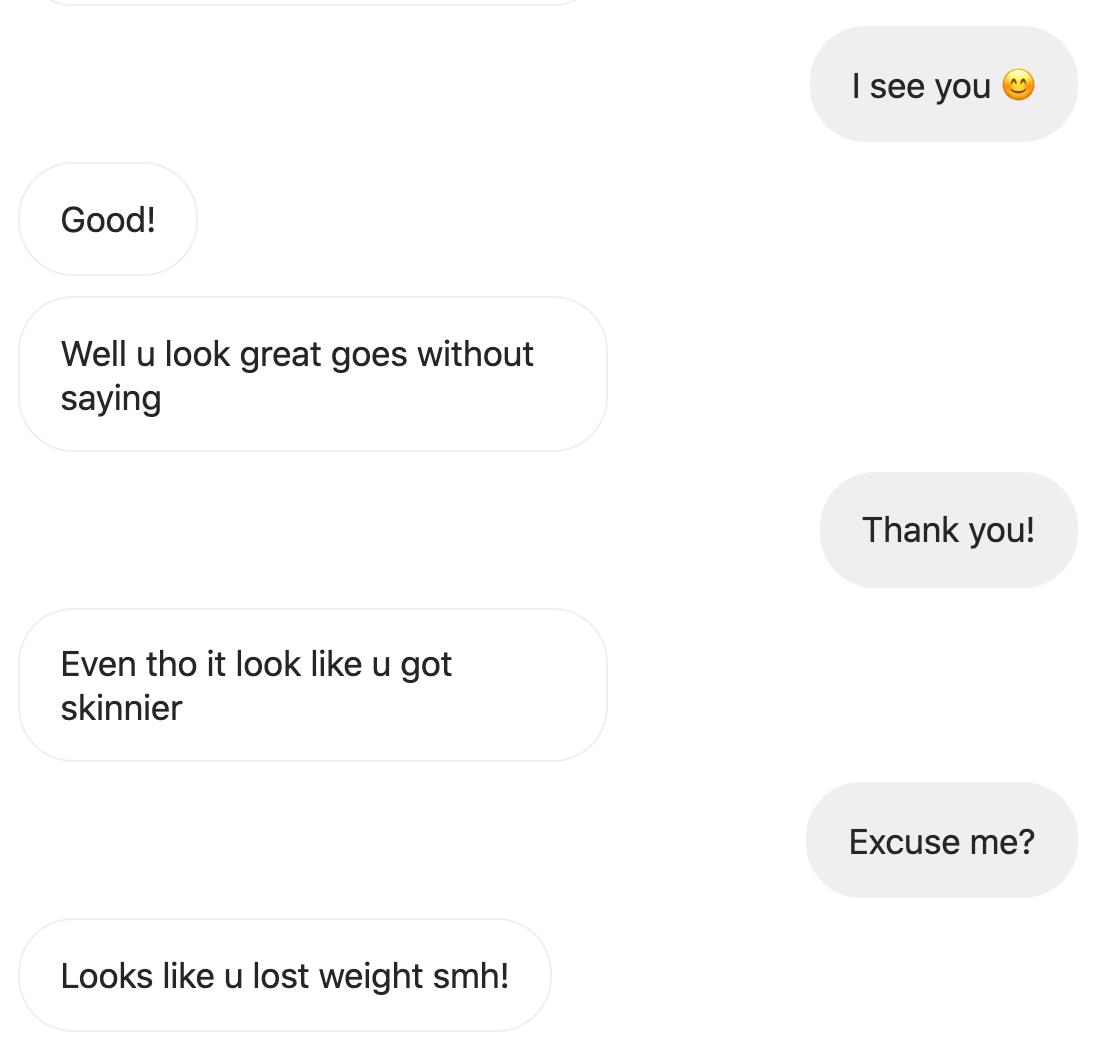Click the "Good!" message bubble
Image resolution: width=1118 pixels, height=1048 pixels.
(108, 219)
